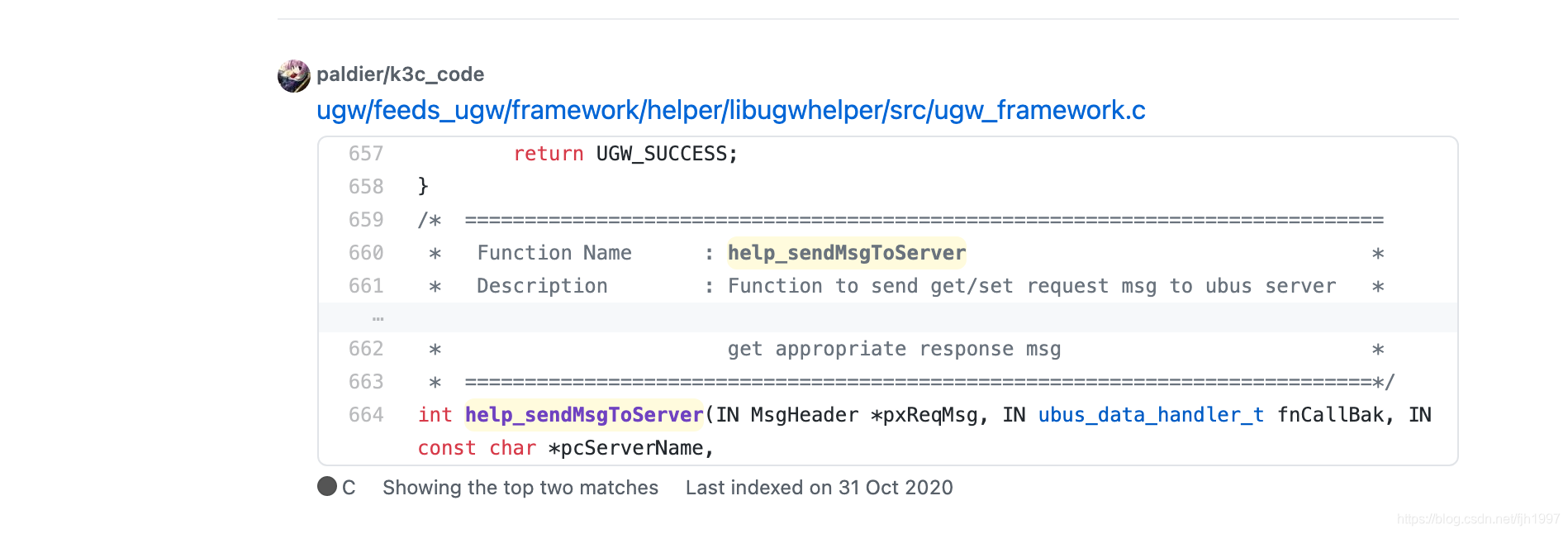
Task: Click highlighted help_sendMsgToServer in the comment
Action: tap(847, 253)
